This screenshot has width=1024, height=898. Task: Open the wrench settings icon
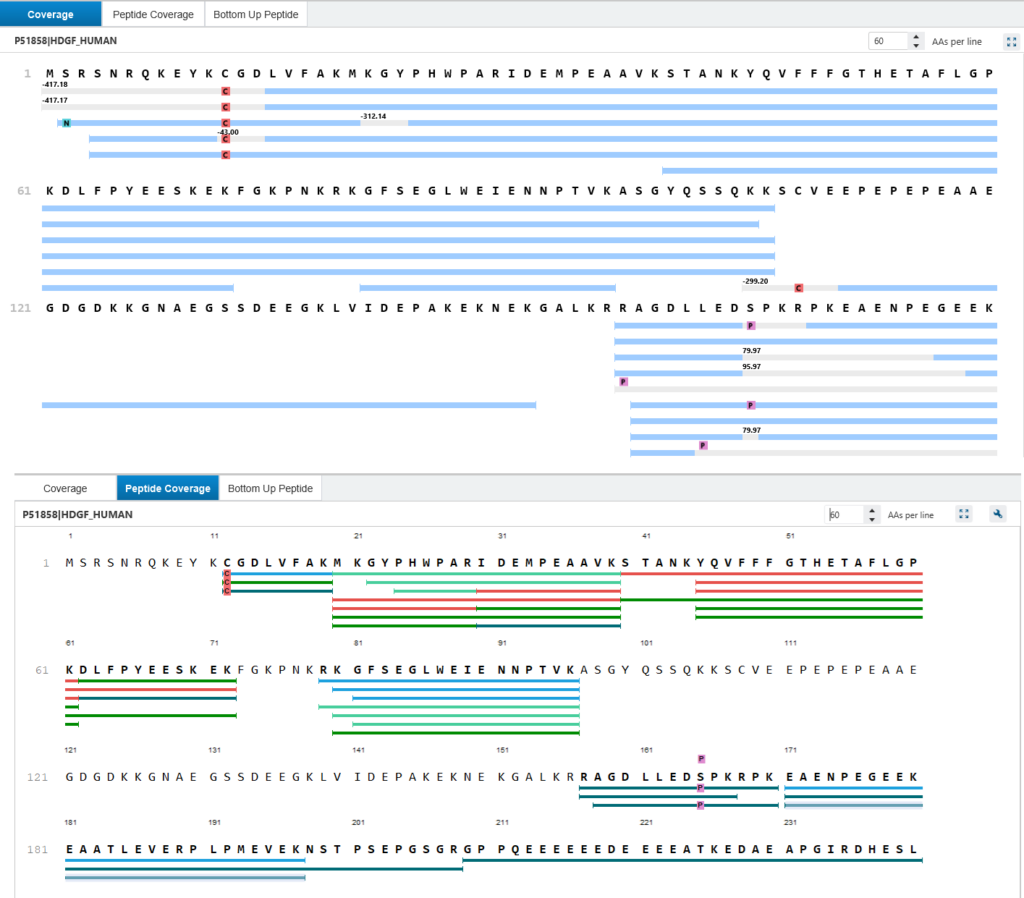(997, 515)
